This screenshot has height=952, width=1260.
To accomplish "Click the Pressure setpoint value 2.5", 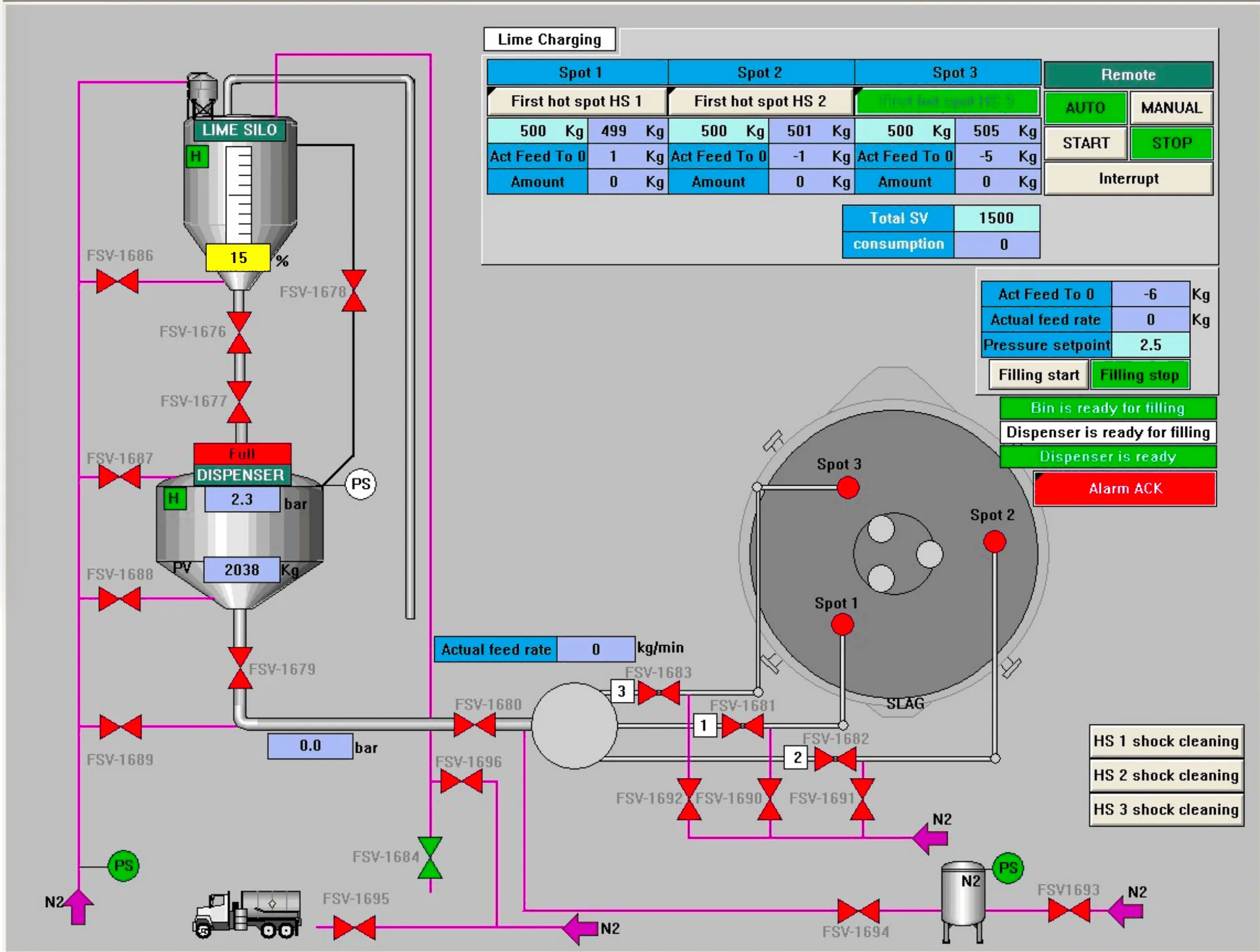I will point(1150,345).
